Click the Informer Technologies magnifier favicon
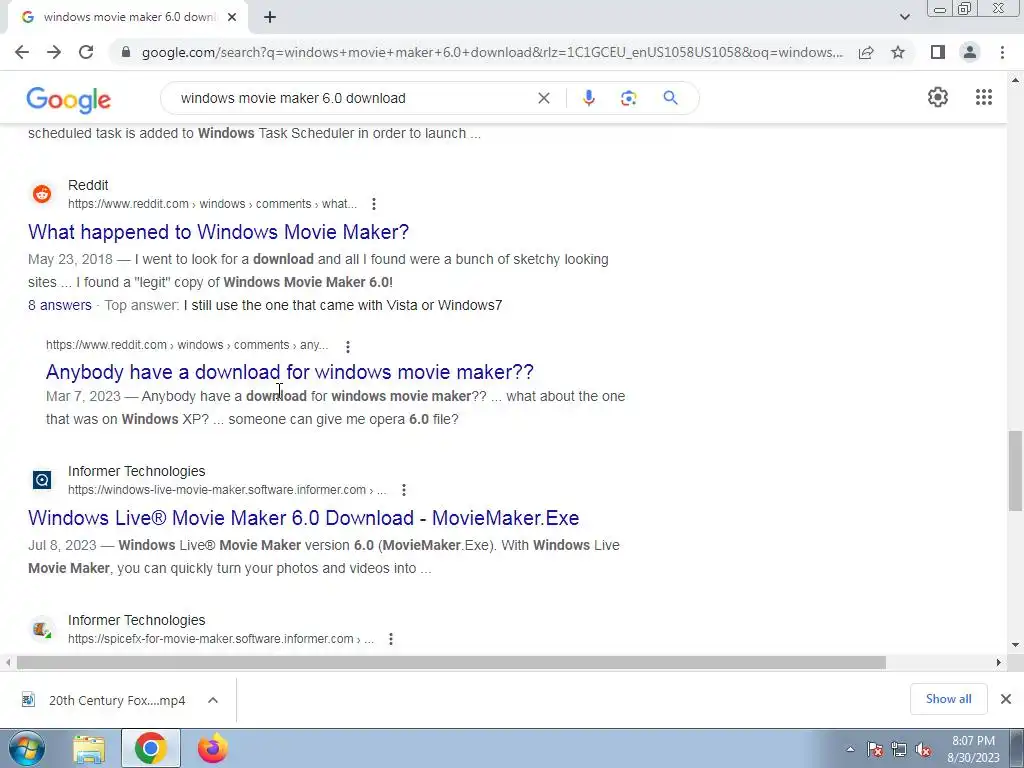1024x768 pixels. tap(42, 480)
